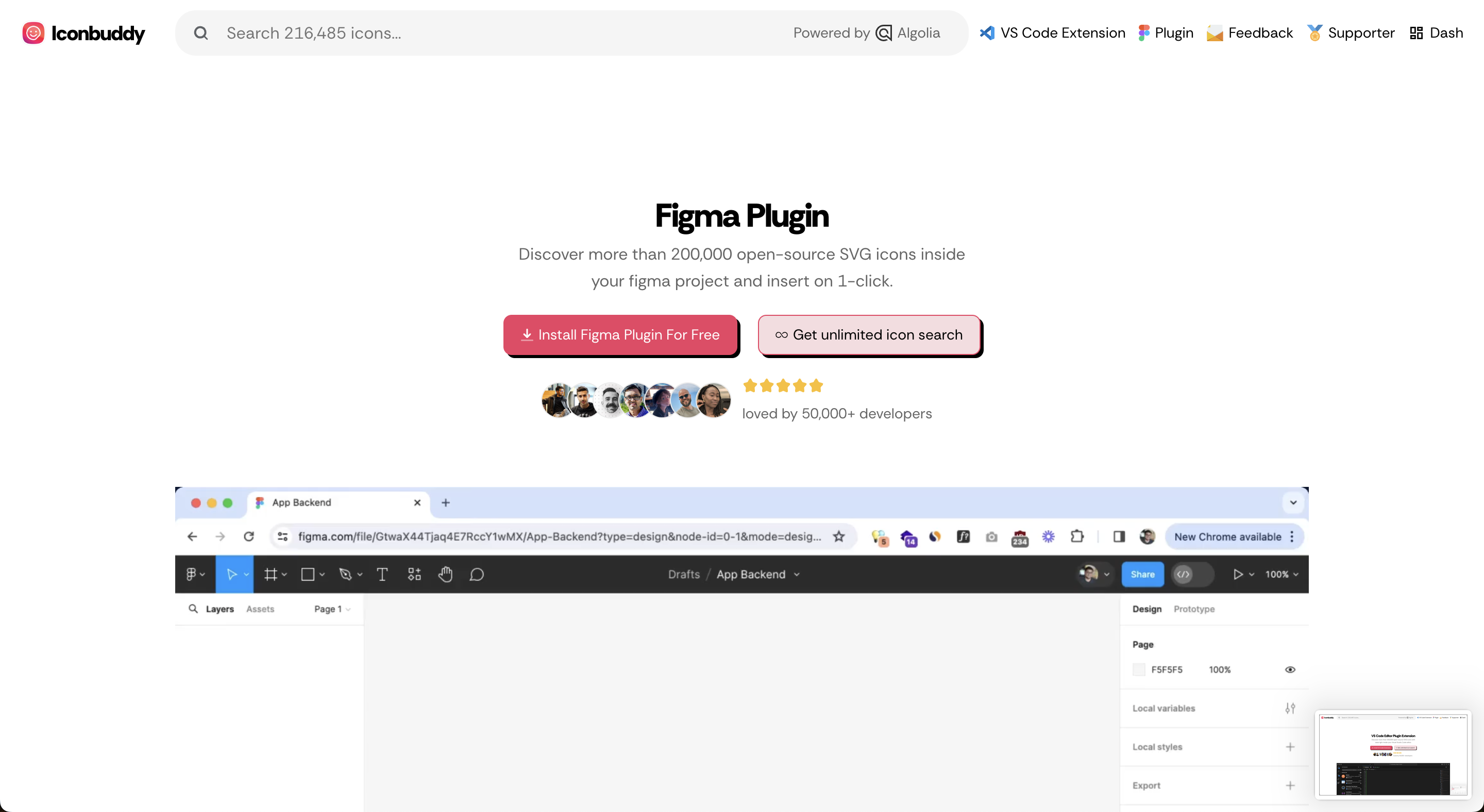Click the dashboard grid icon beside Dash
This screenshot has width=1484, height=812.
(x=1416, y=33)
